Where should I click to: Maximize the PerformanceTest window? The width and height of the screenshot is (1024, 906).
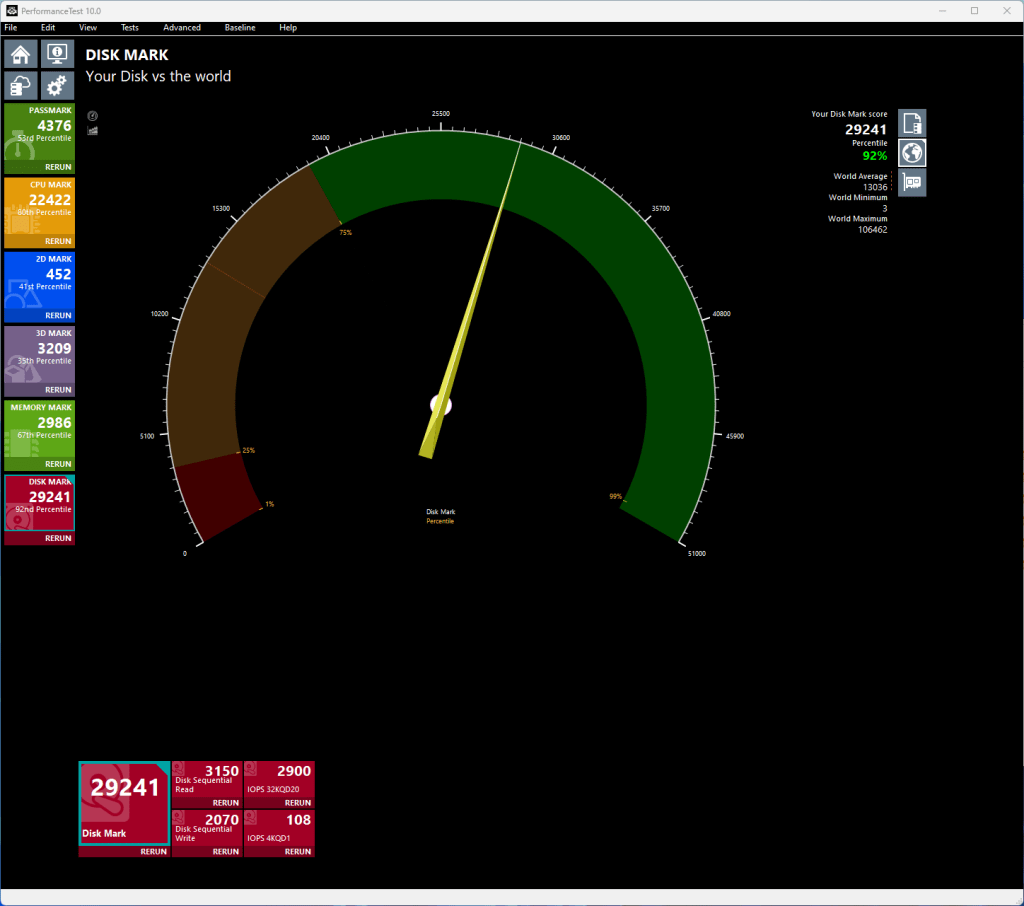pyautogui.click(x=974, y=11)
